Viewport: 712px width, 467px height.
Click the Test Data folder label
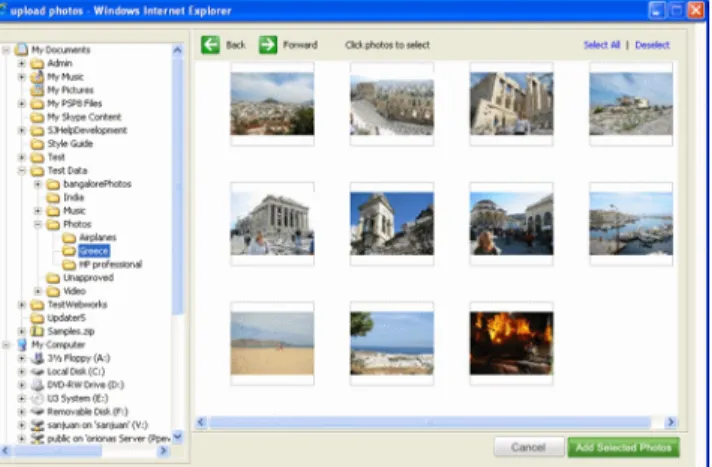[x=67, y=171]
